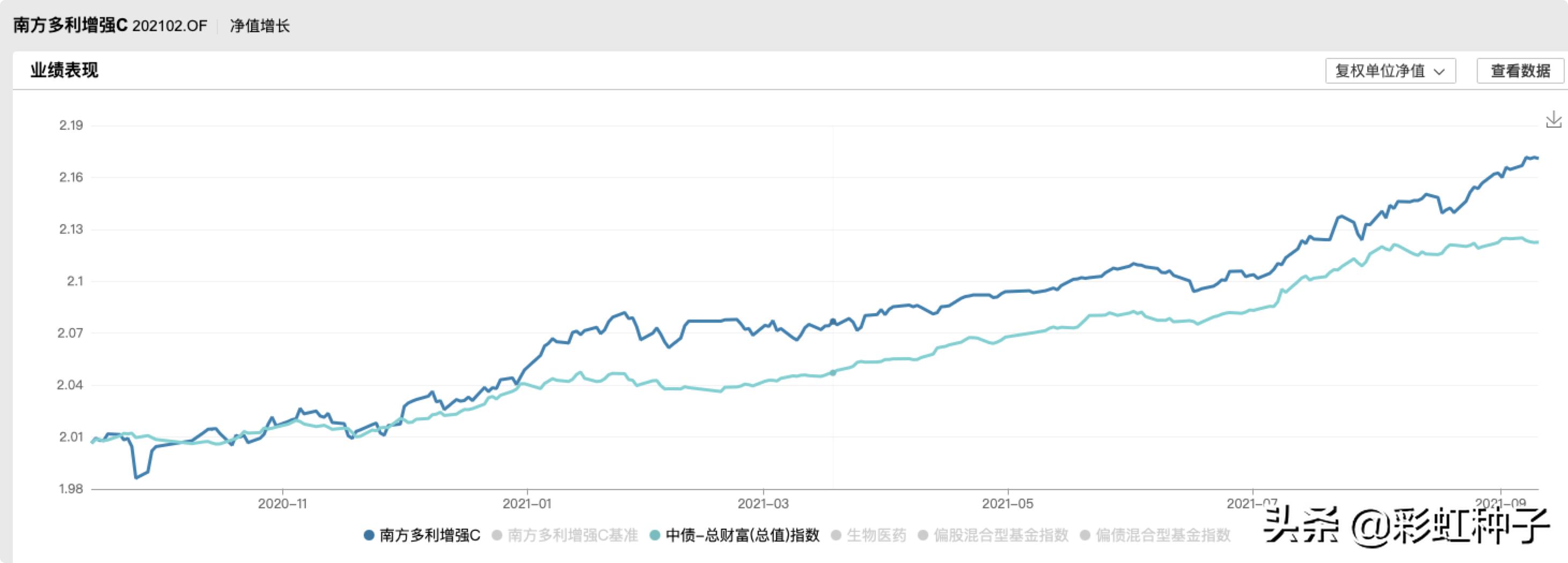Click the fund title 南方多利增强C 202102.OF
Viewport: 1568px width, 563px height.
109,26
